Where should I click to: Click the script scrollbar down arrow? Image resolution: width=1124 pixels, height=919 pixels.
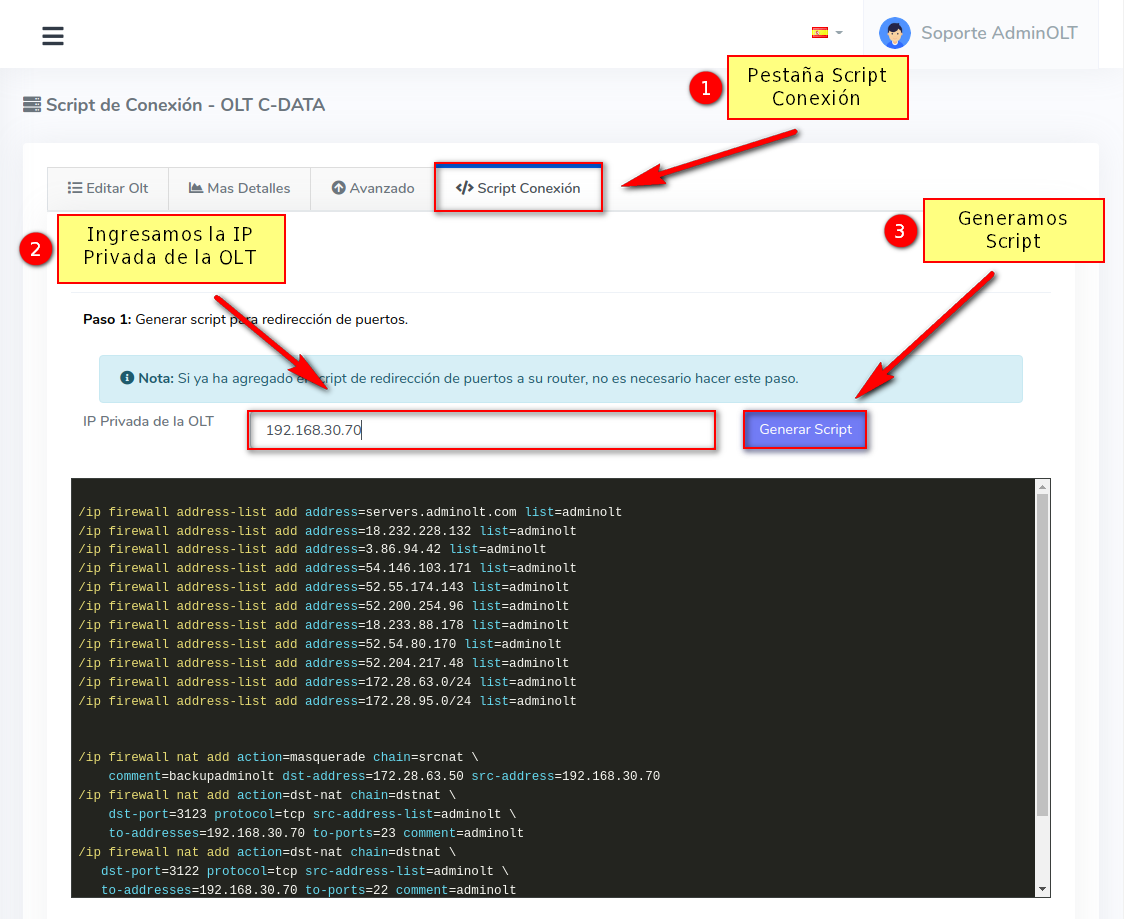click(x=1043, y=889)
